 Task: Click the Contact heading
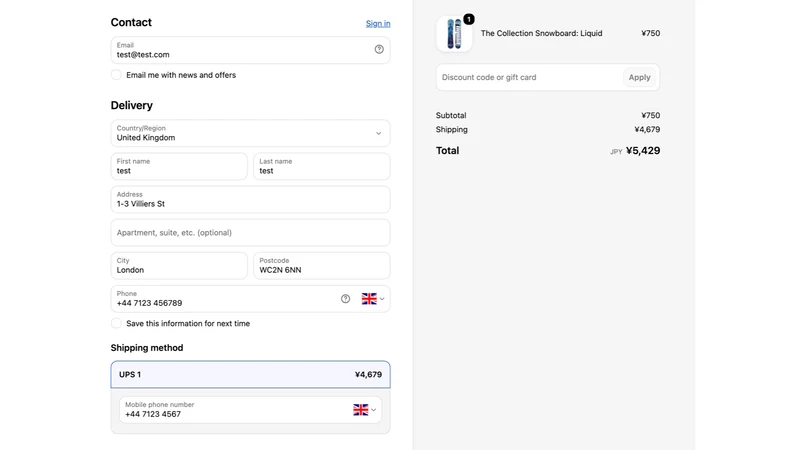pyautogui.click(x=131, y=22)
